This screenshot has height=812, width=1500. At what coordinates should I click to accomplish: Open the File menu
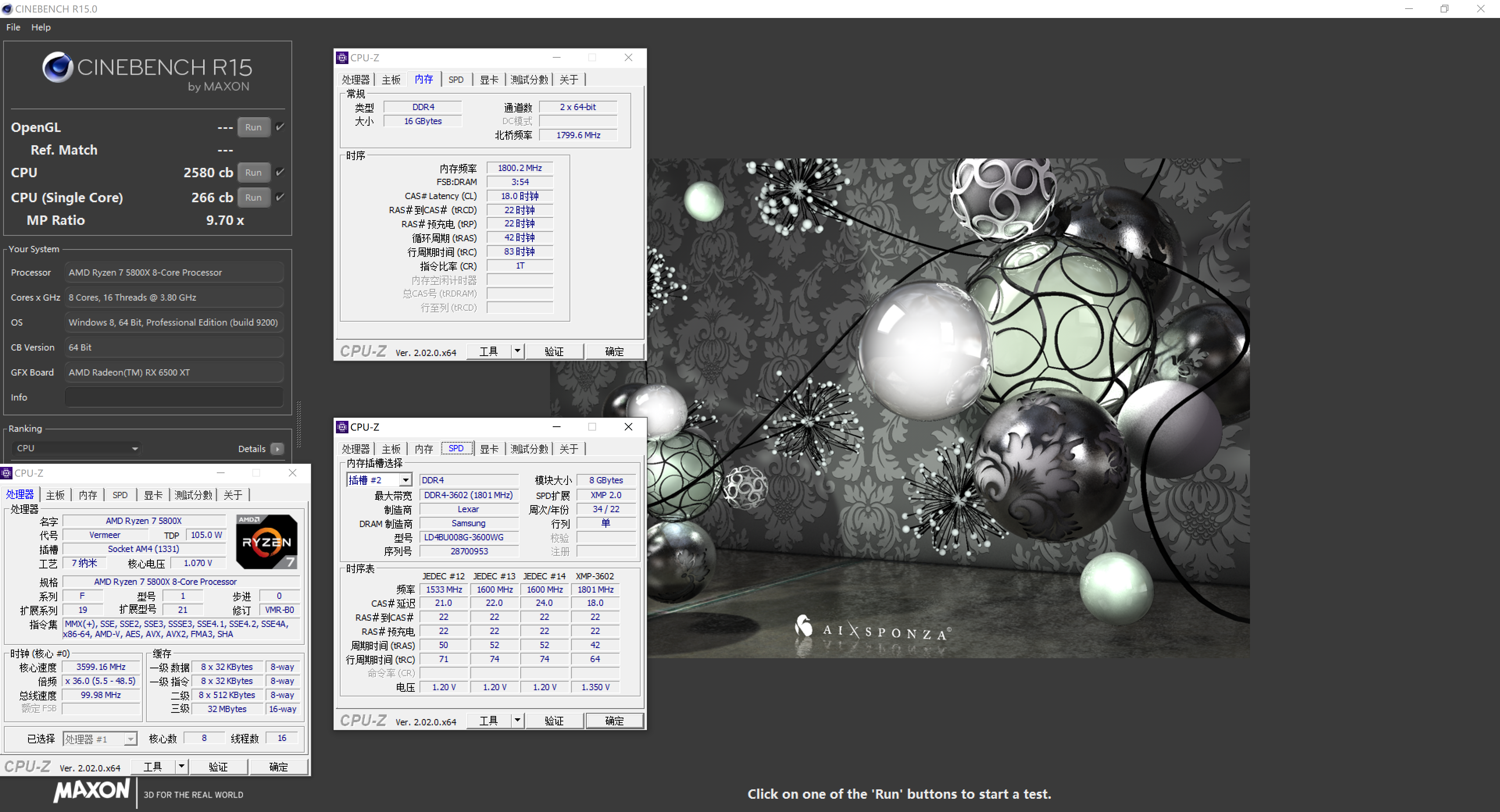point(13,27)
